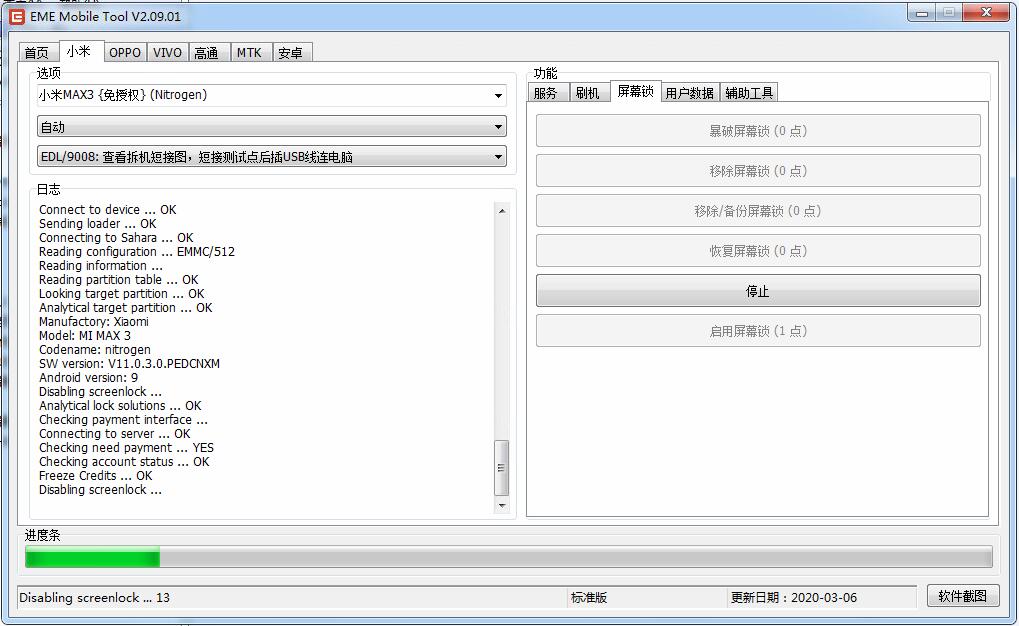Click log line 'Connecting to Sahara ... OK'
This screenshot has height=626, width=1019.
tap(116, 238)
